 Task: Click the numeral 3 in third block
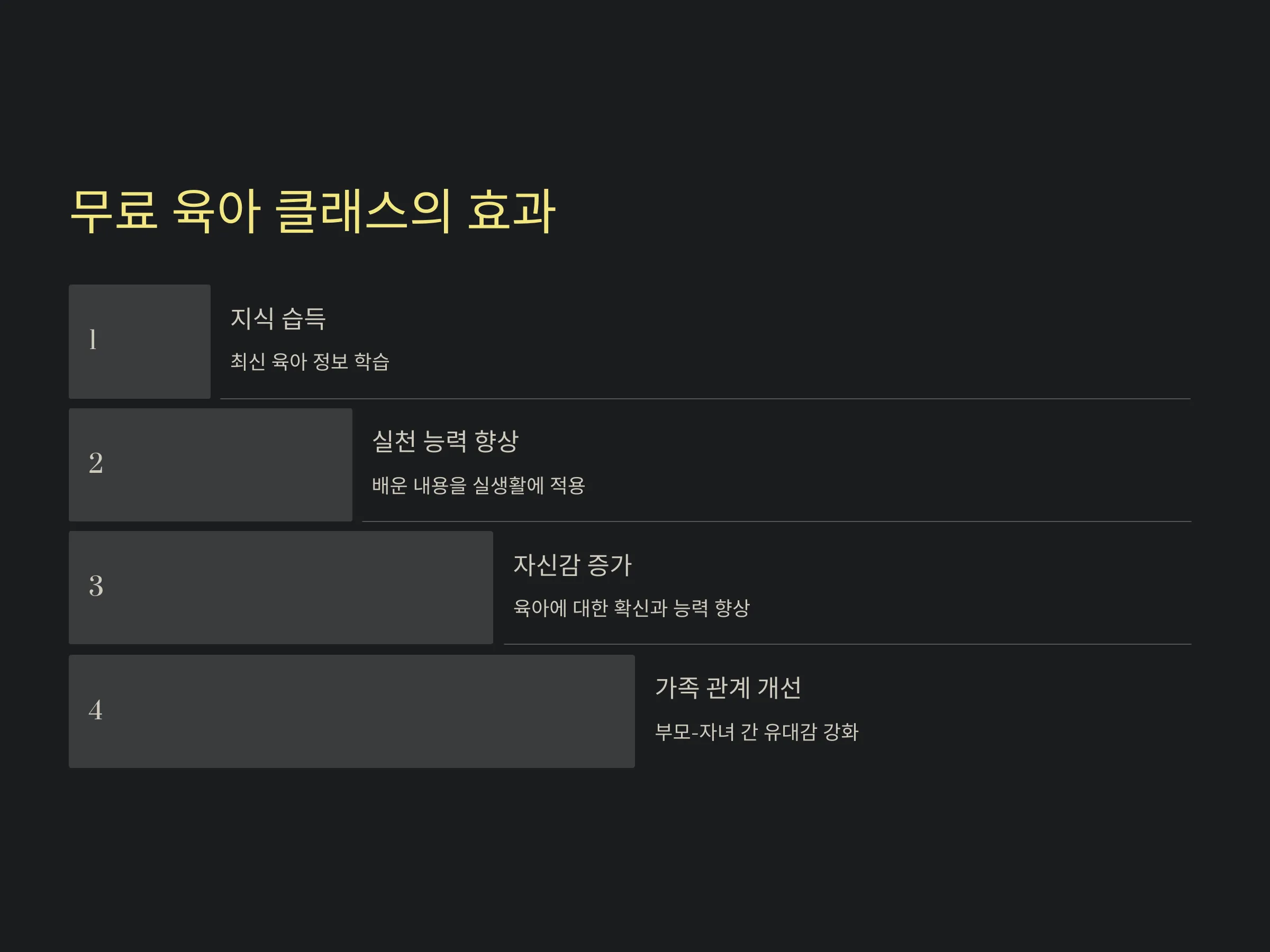(x=96, y=586)
